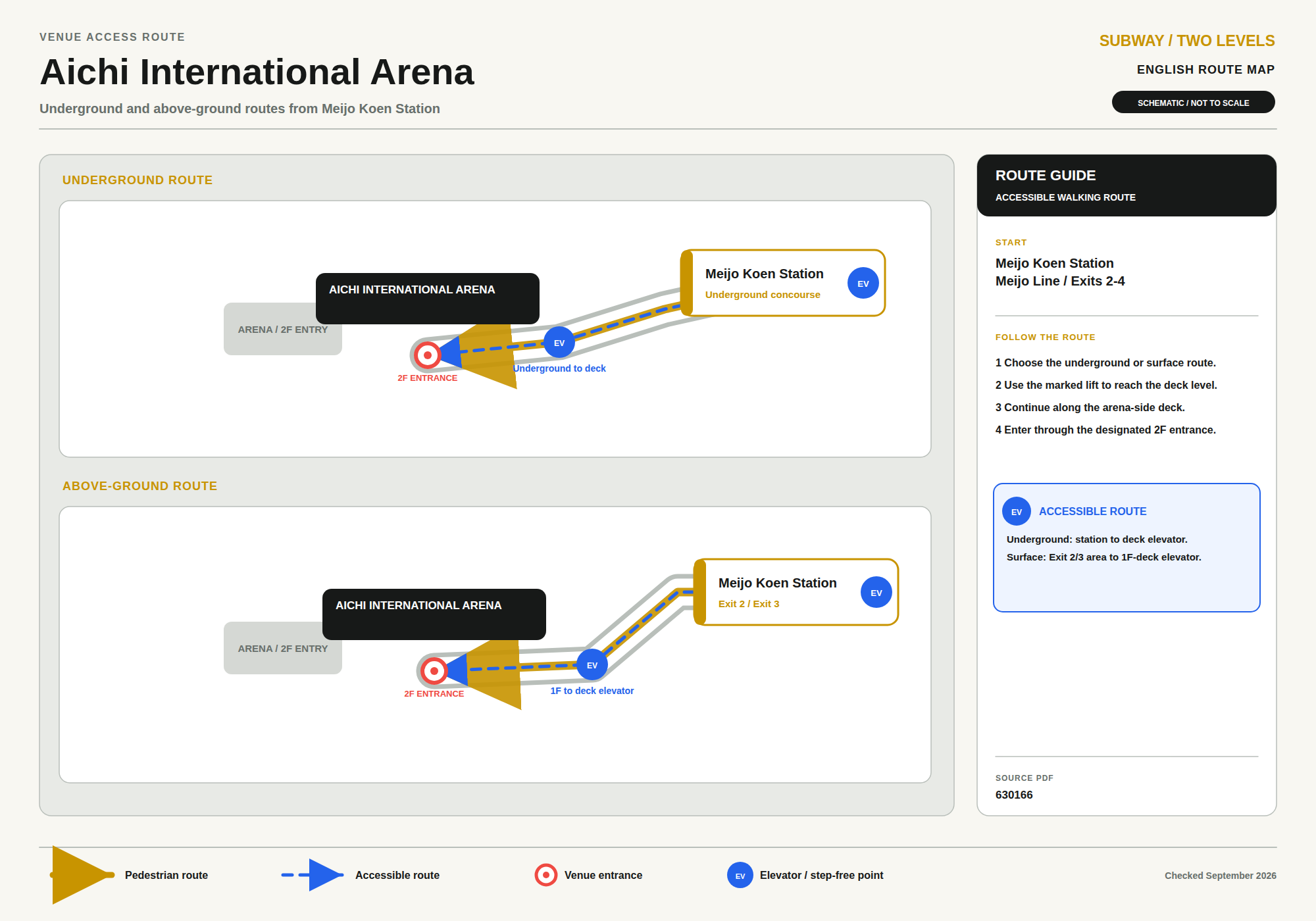Click the EV elevator symbol in the legend
Viewport: 1316px width, 921px height.
740,875
